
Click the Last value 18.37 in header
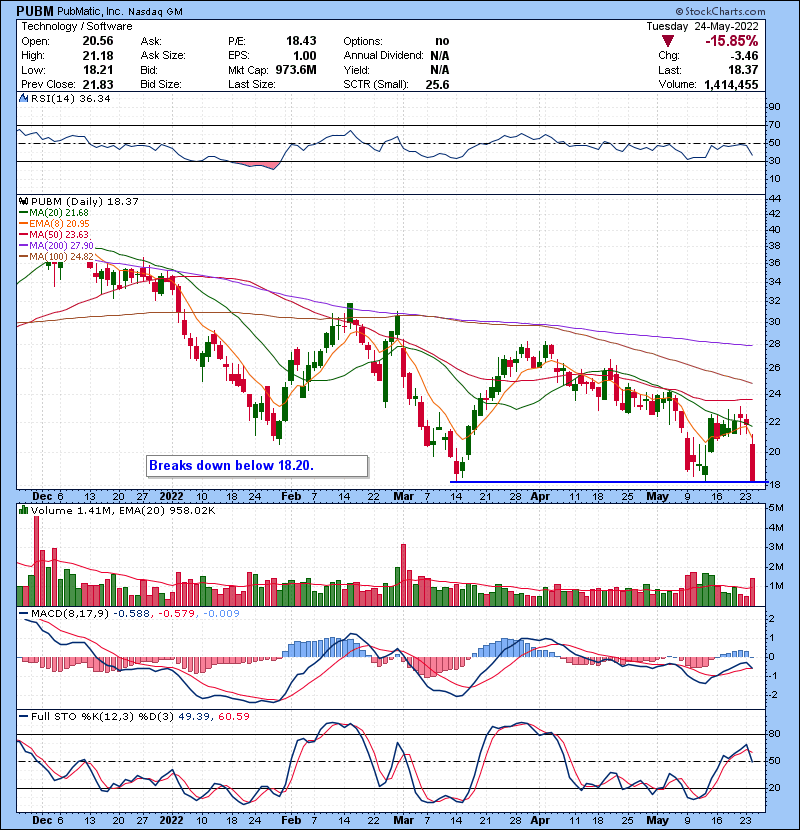click(743, 70)
